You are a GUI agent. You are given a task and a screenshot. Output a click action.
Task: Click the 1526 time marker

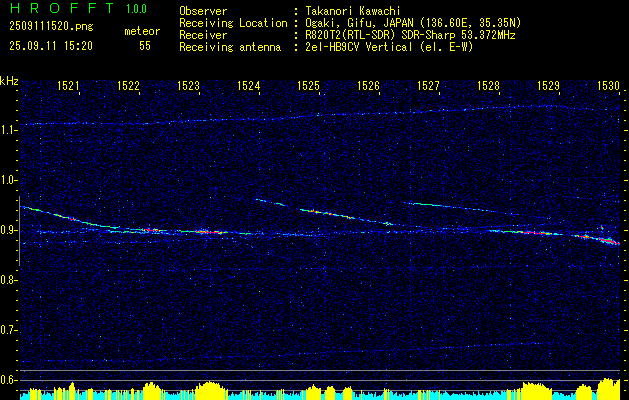pyautogui.click(x=368, y=85)
